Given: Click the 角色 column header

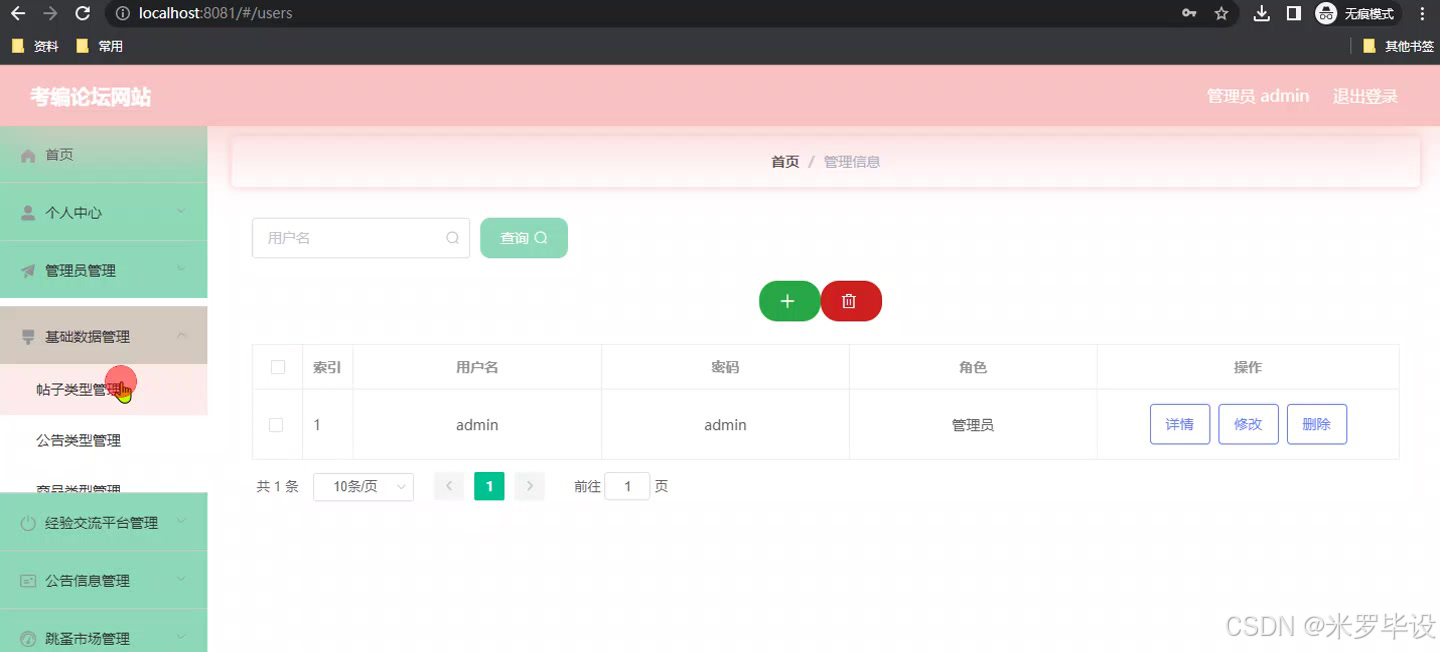Looking at the screenshot, I should pos(973,368).
